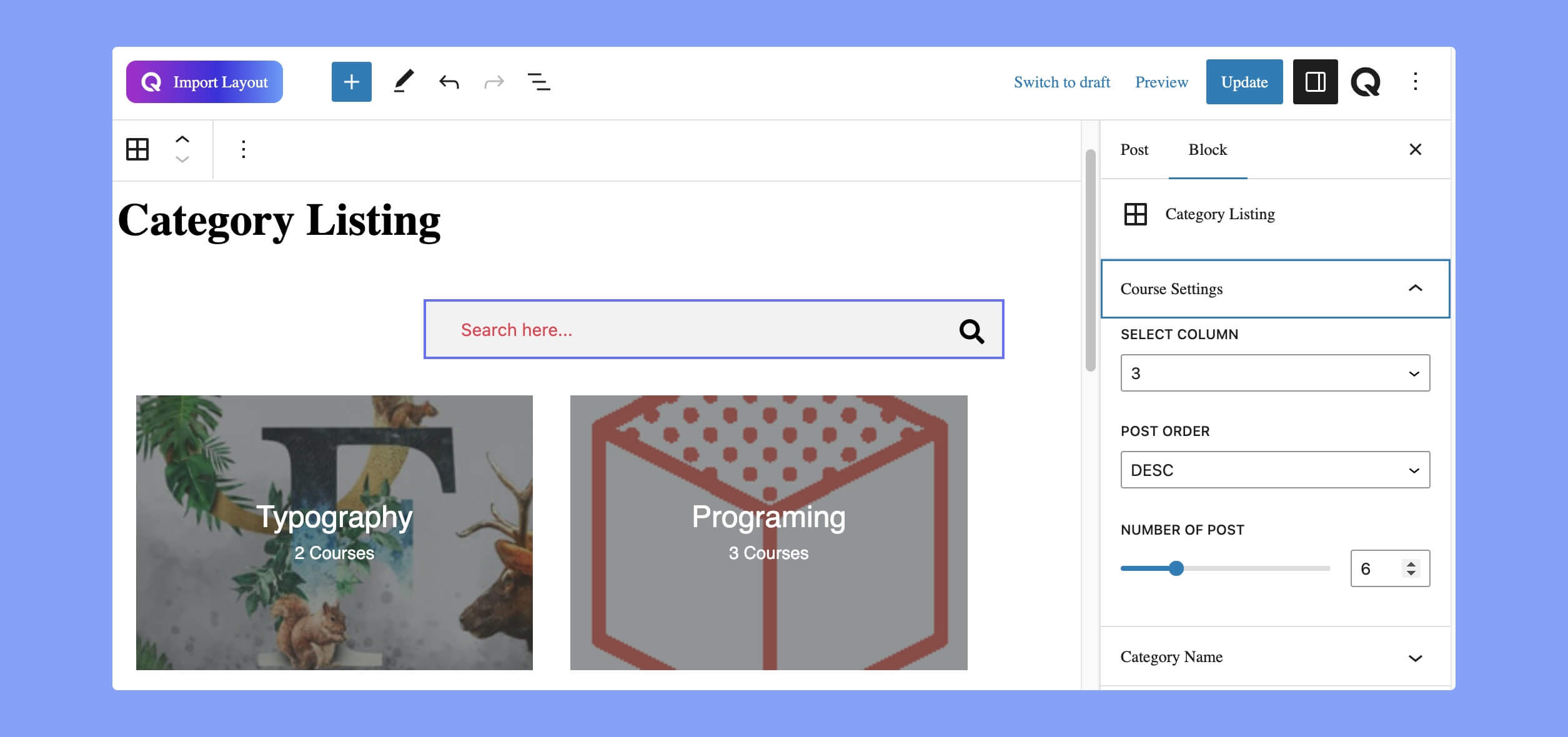
Task: Click the Preview button
Action: click(x=1161, y=81)
